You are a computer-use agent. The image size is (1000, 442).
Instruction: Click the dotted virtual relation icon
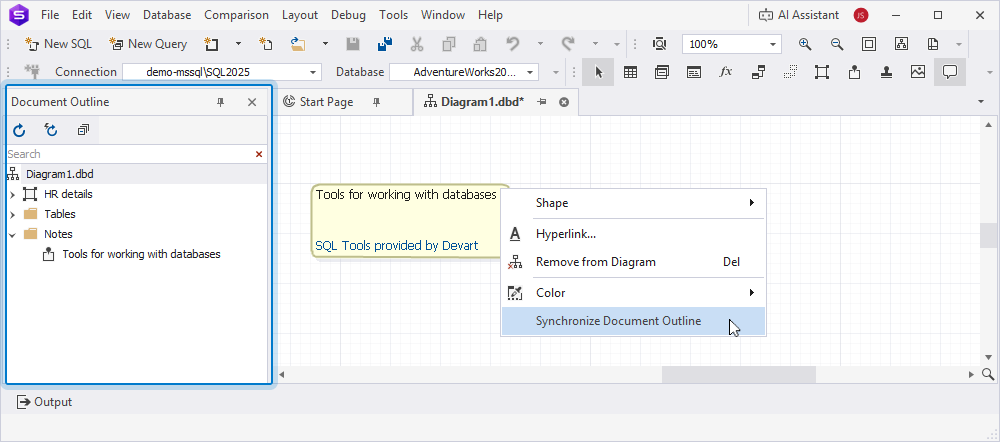790,72
